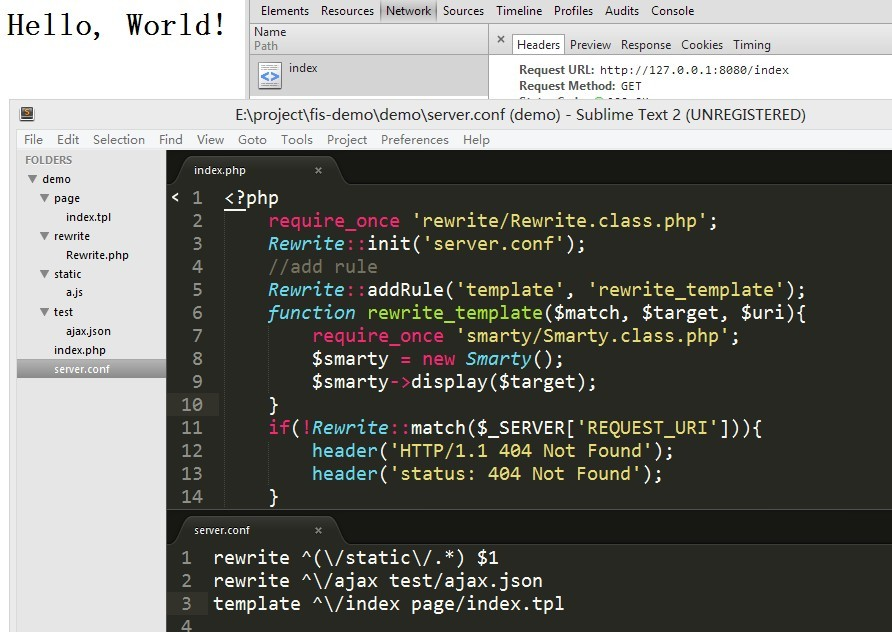Click the //add rule comment line

pyautogui.click(x=323, y=267)
